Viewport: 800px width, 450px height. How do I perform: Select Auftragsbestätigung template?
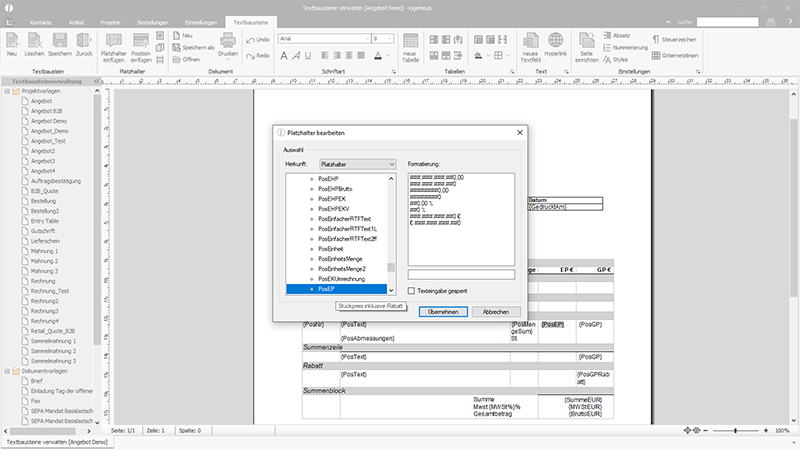point(56,181)
